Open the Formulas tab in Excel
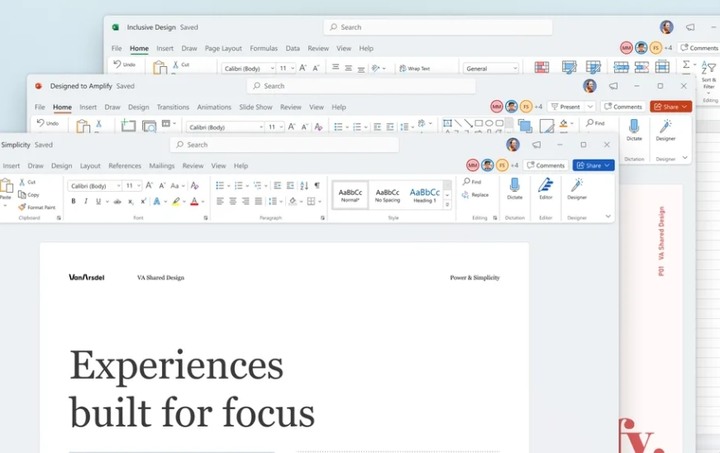Viewport: 720px width, 453px height. point(264,48)
